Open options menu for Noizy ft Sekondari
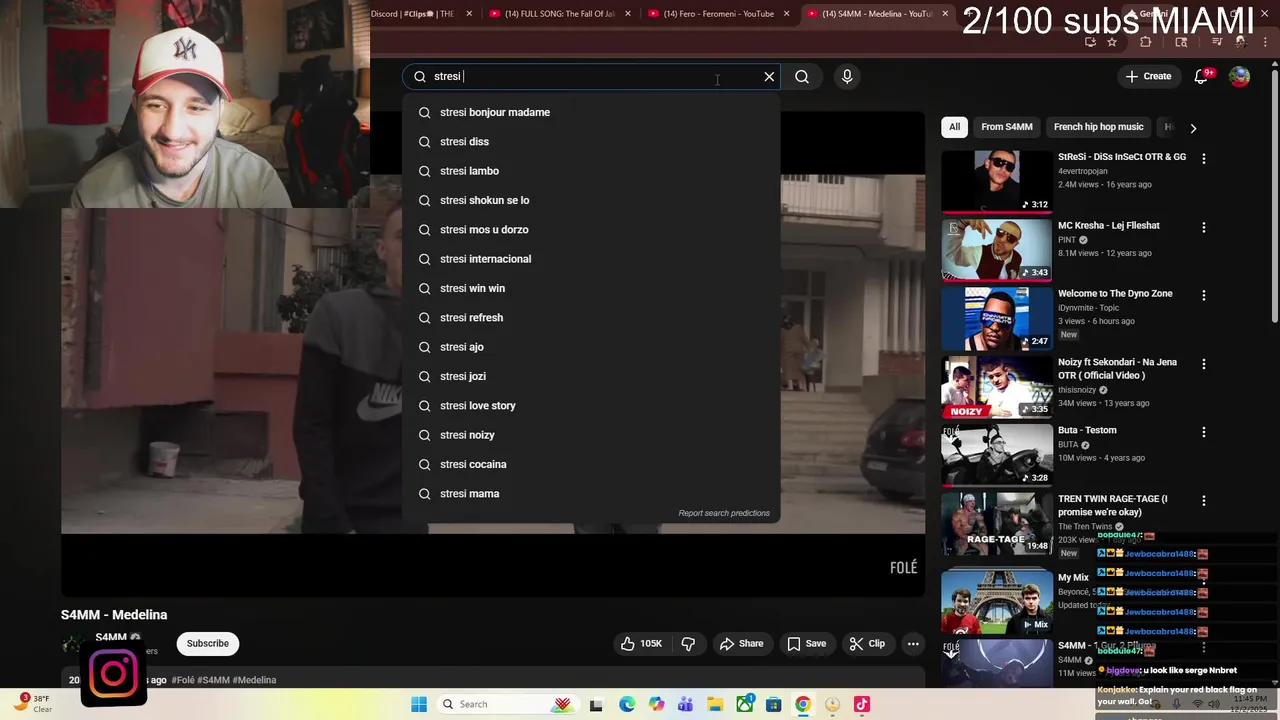The width and height of the screenshot is (1280, 720). pos(1204,364)
